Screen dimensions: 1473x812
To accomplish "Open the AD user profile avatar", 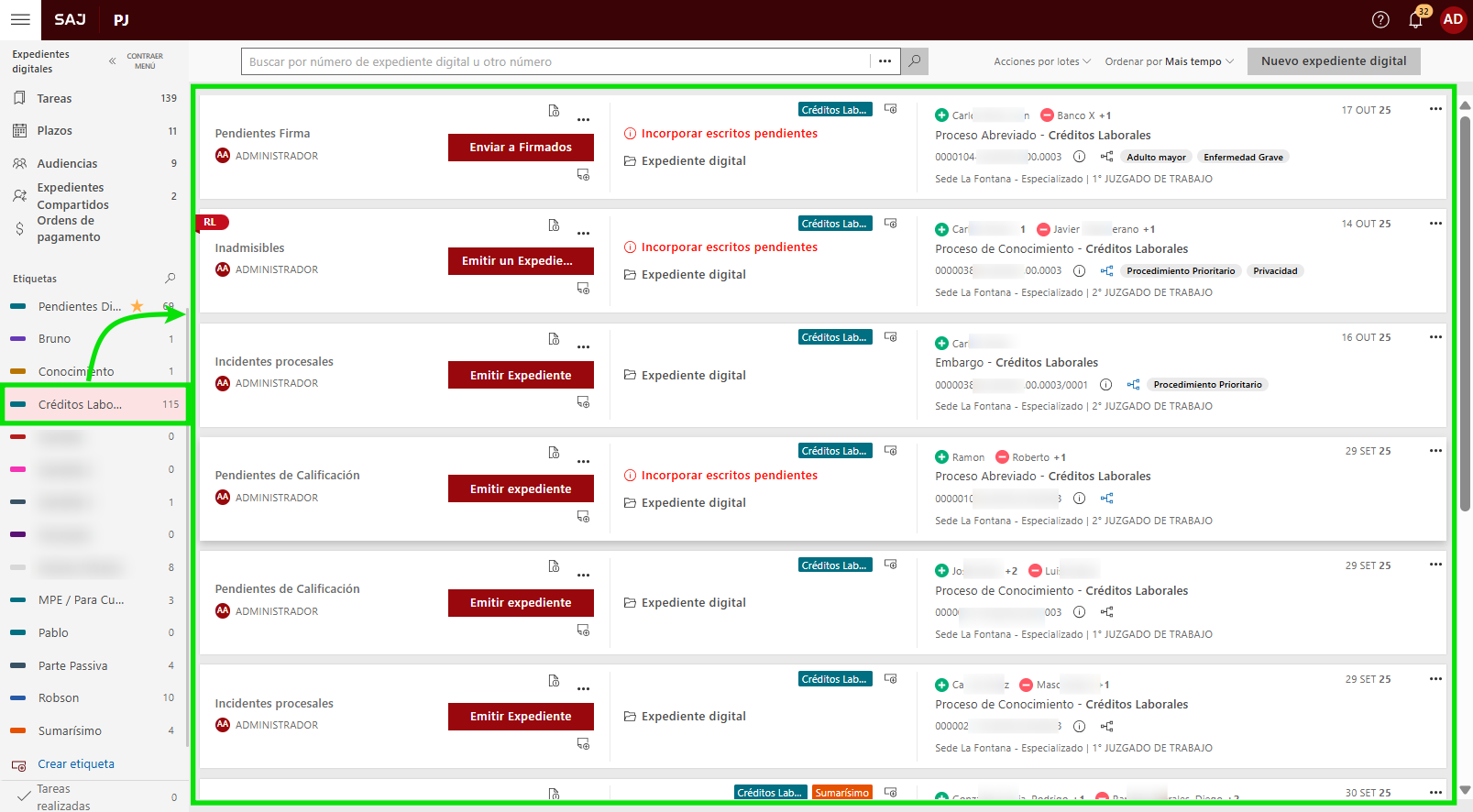I will pos(1453,20).
